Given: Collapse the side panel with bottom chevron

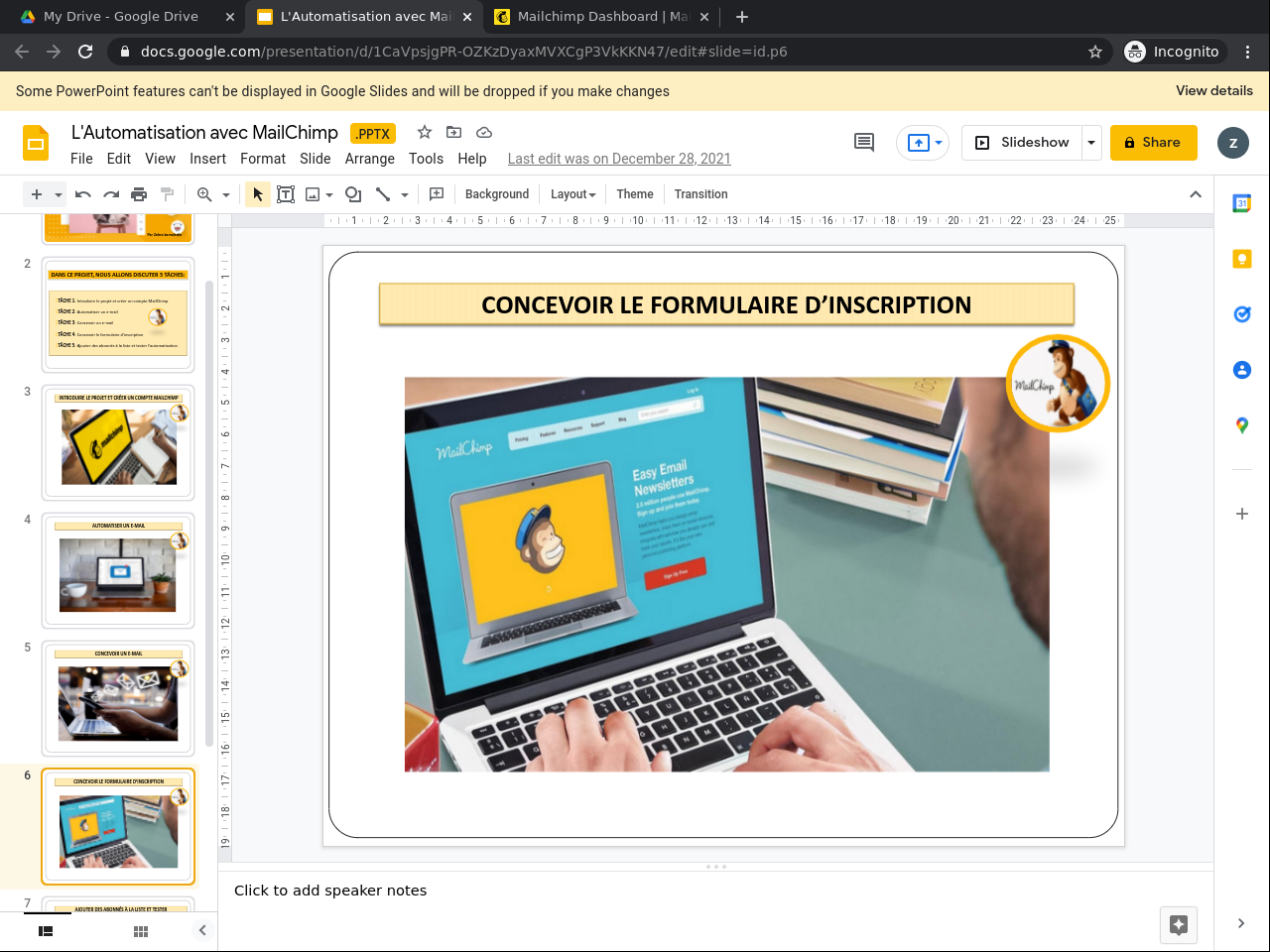Looking at the screenshot, I should (1241, 923).
